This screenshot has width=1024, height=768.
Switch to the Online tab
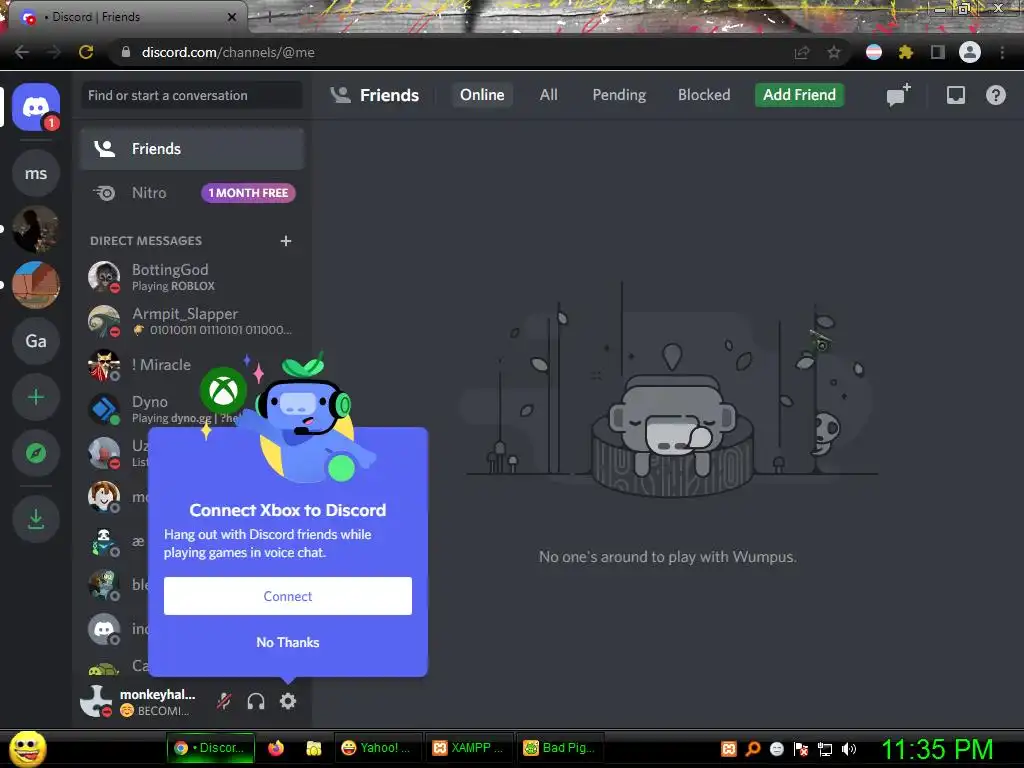tap(482, 95)
